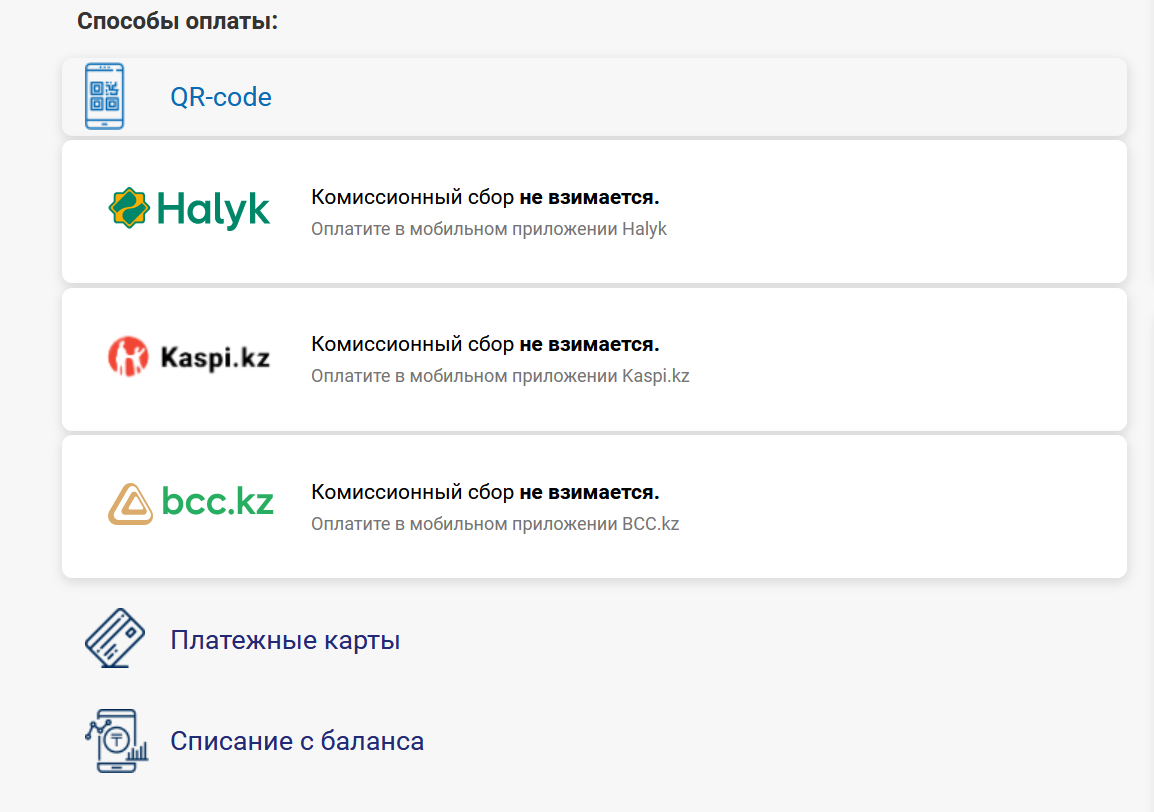Click 'Оплатите в мобильном приложении Halyk' text
The width and height of the screenshot is (1154, 812).
(489, 229)
